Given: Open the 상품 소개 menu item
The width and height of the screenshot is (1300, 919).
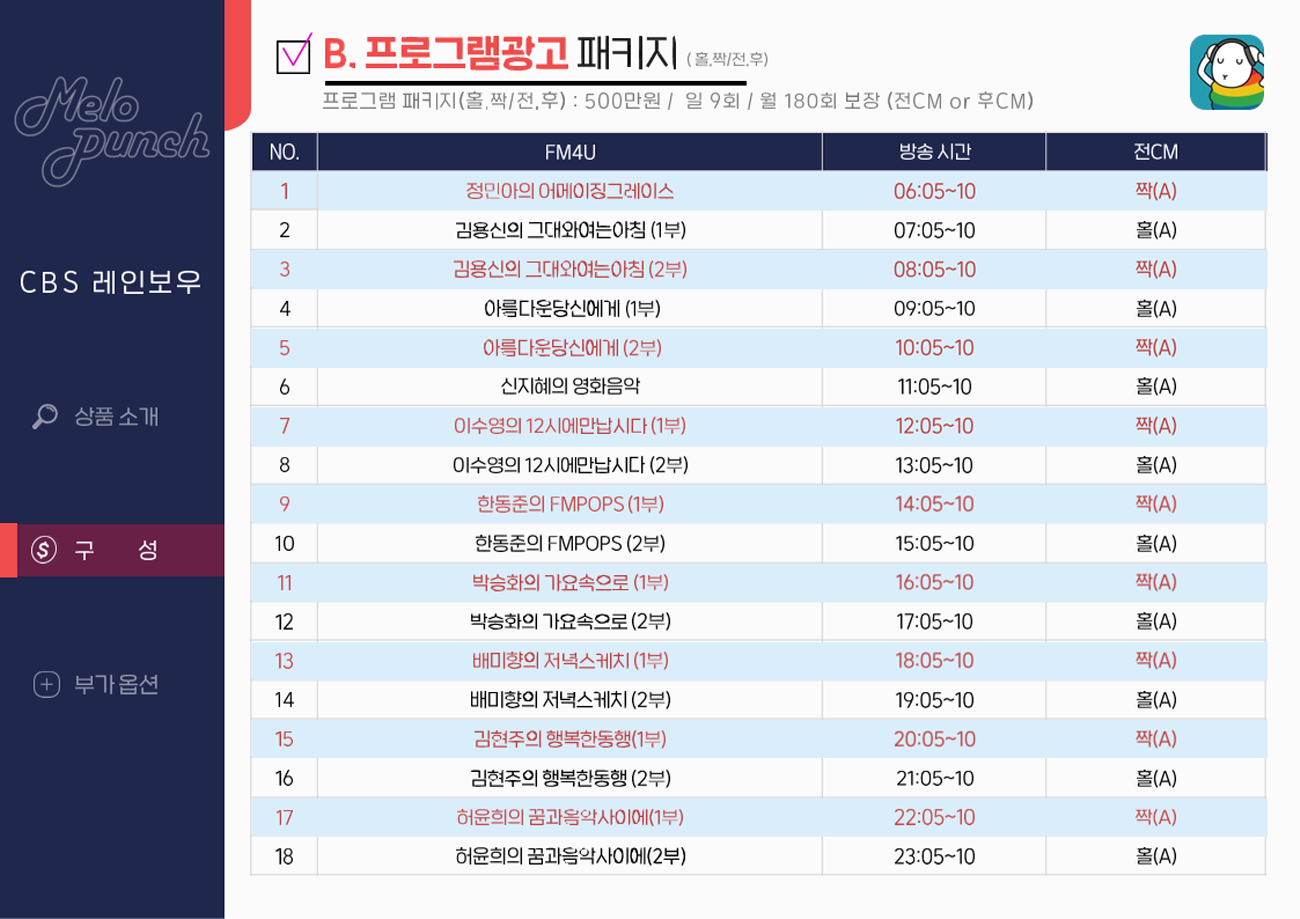Looking at the screenshot, I should click(116, 417).
